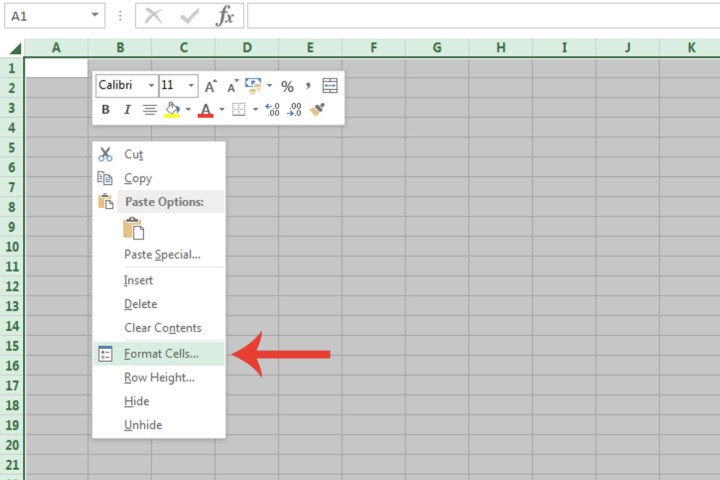720x480 pixels.
Task: Click the Increase Decimal icon
Action: point(272,110)
